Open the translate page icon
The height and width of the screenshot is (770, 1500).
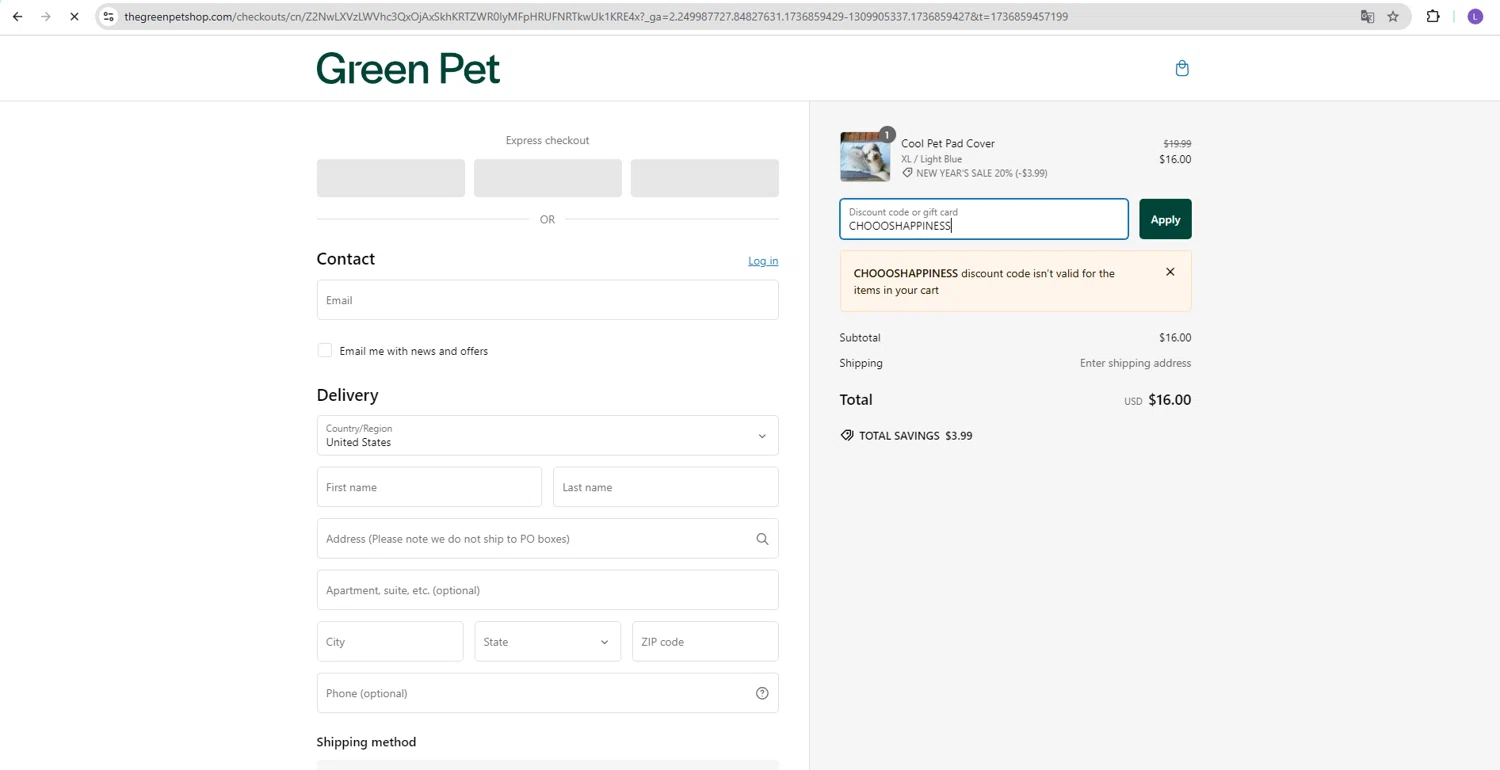[1367, 16]
